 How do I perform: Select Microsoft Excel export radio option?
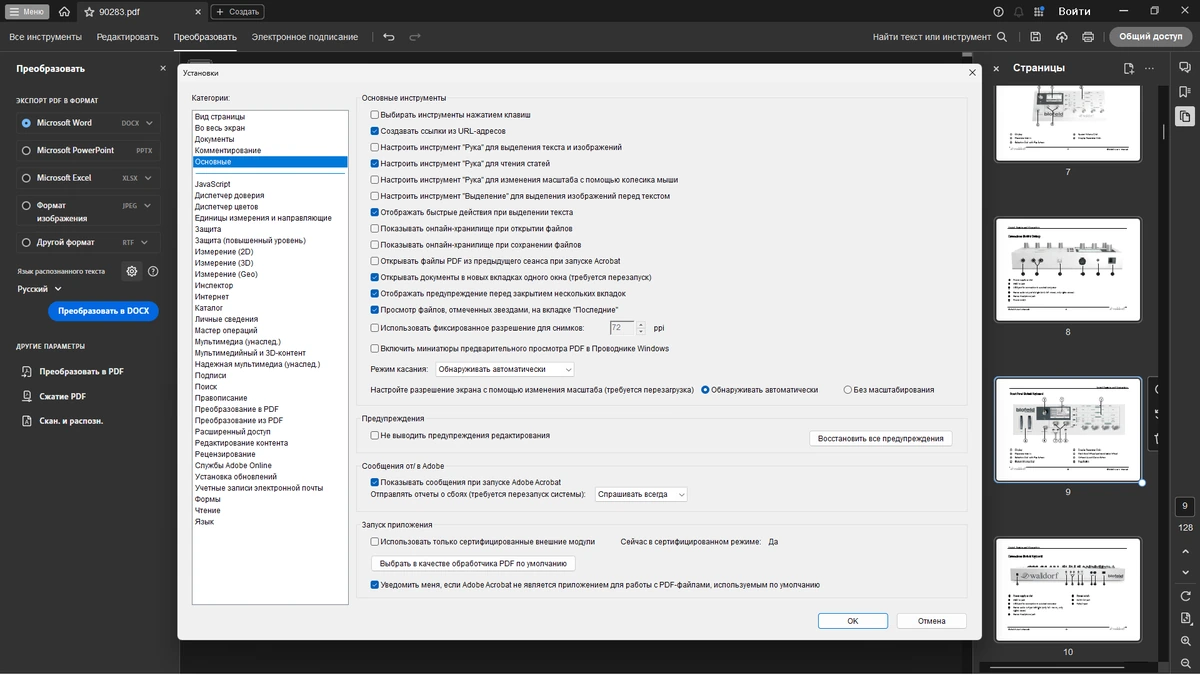tap(26, 178)
